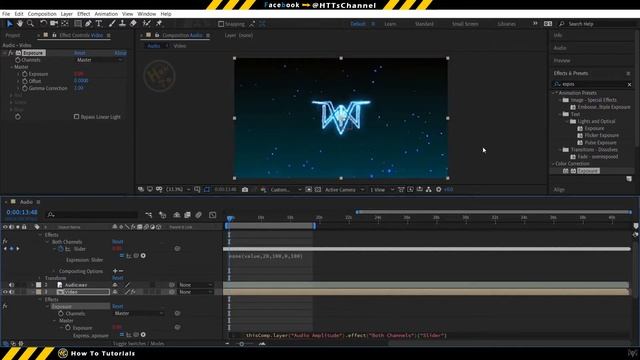Switch to the Project panel tab

coord(13,36)
